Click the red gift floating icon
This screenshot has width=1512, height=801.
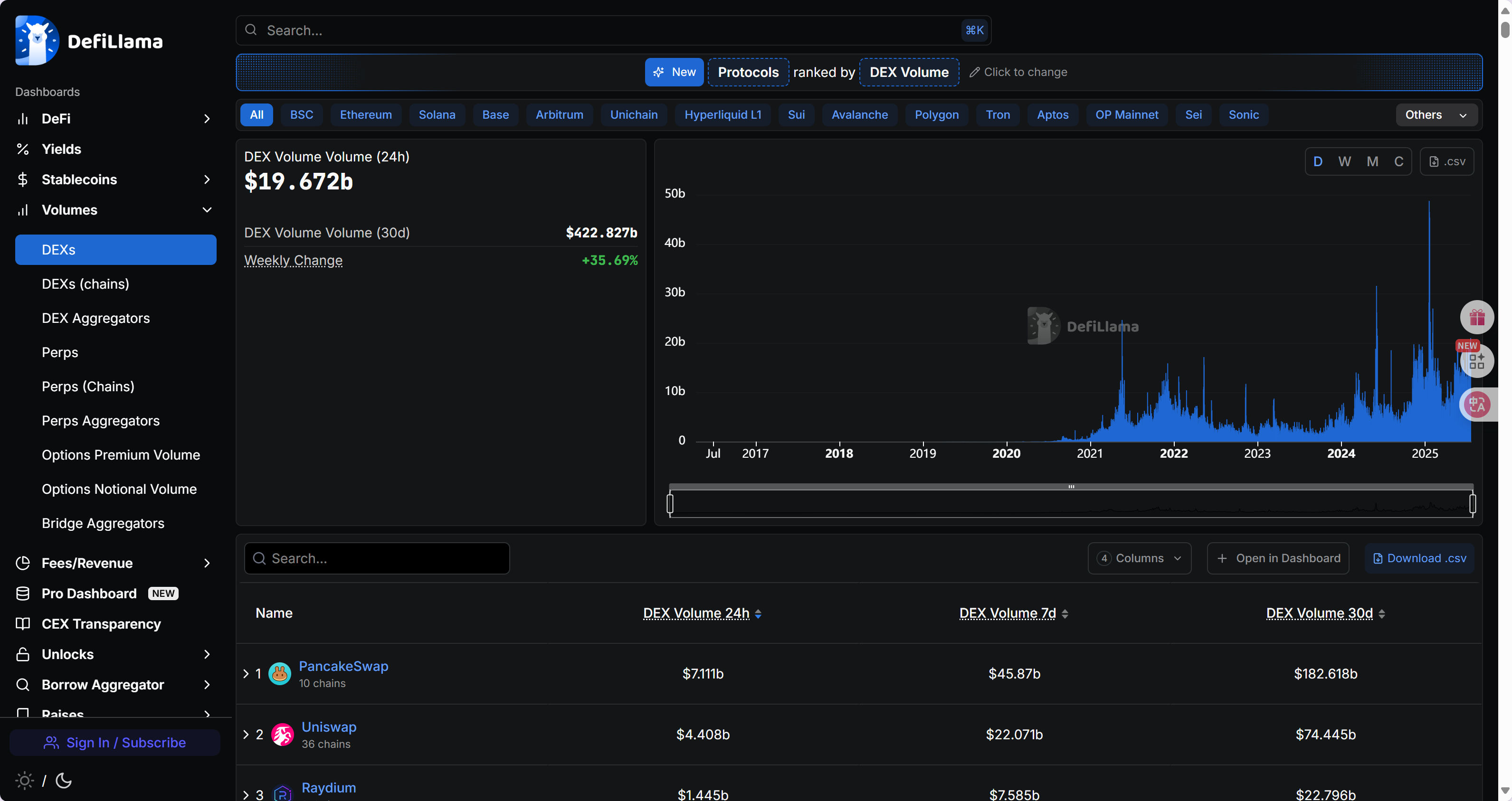(1477, 318)
